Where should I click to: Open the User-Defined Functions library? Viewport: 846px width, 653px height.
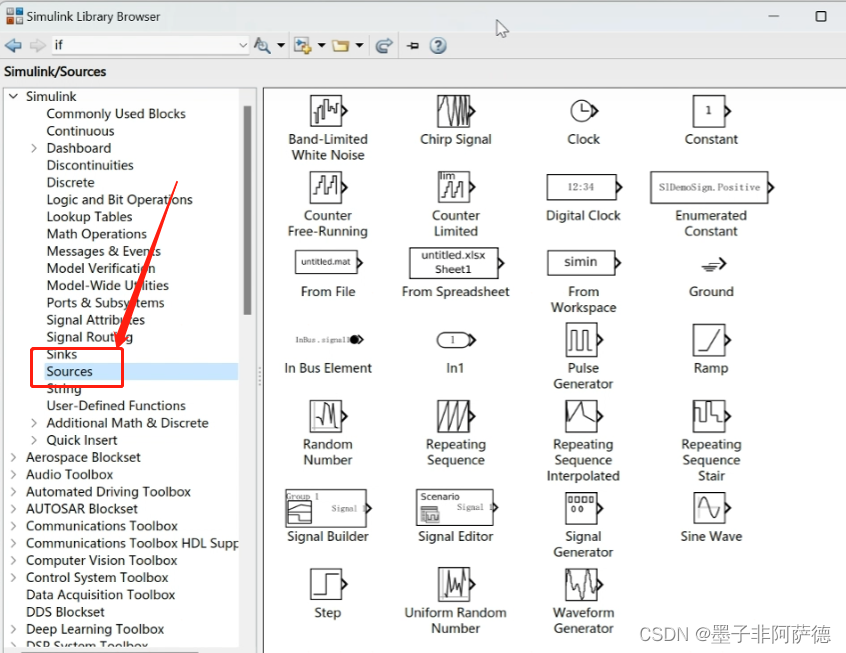pos(116,405)
